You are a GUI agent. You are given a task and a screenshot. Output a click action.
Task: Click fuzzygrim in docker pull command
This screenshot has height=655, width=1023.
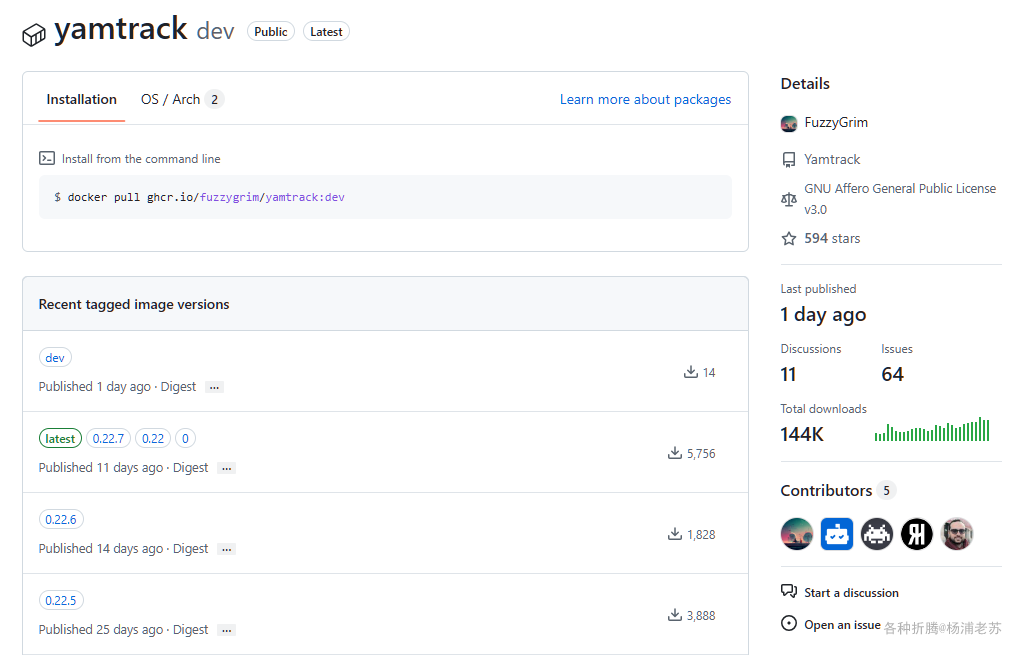[229, 197]
